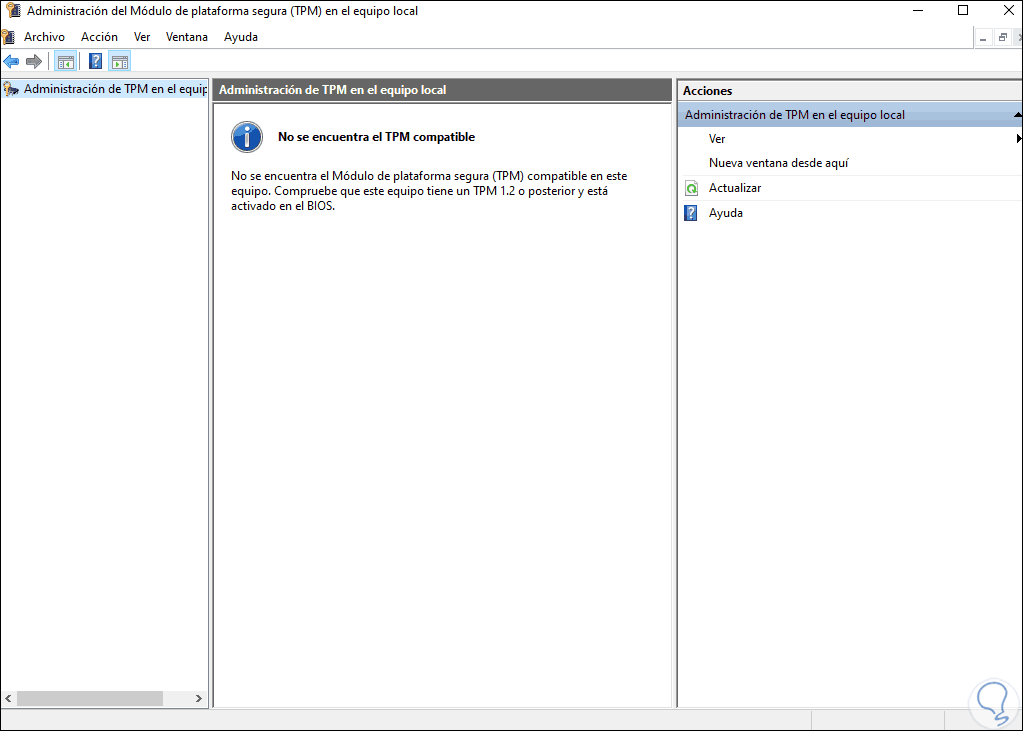Click the left arrow of tree scrollbar
This screenshot has width=1023, height=731.
pos(8,698)
